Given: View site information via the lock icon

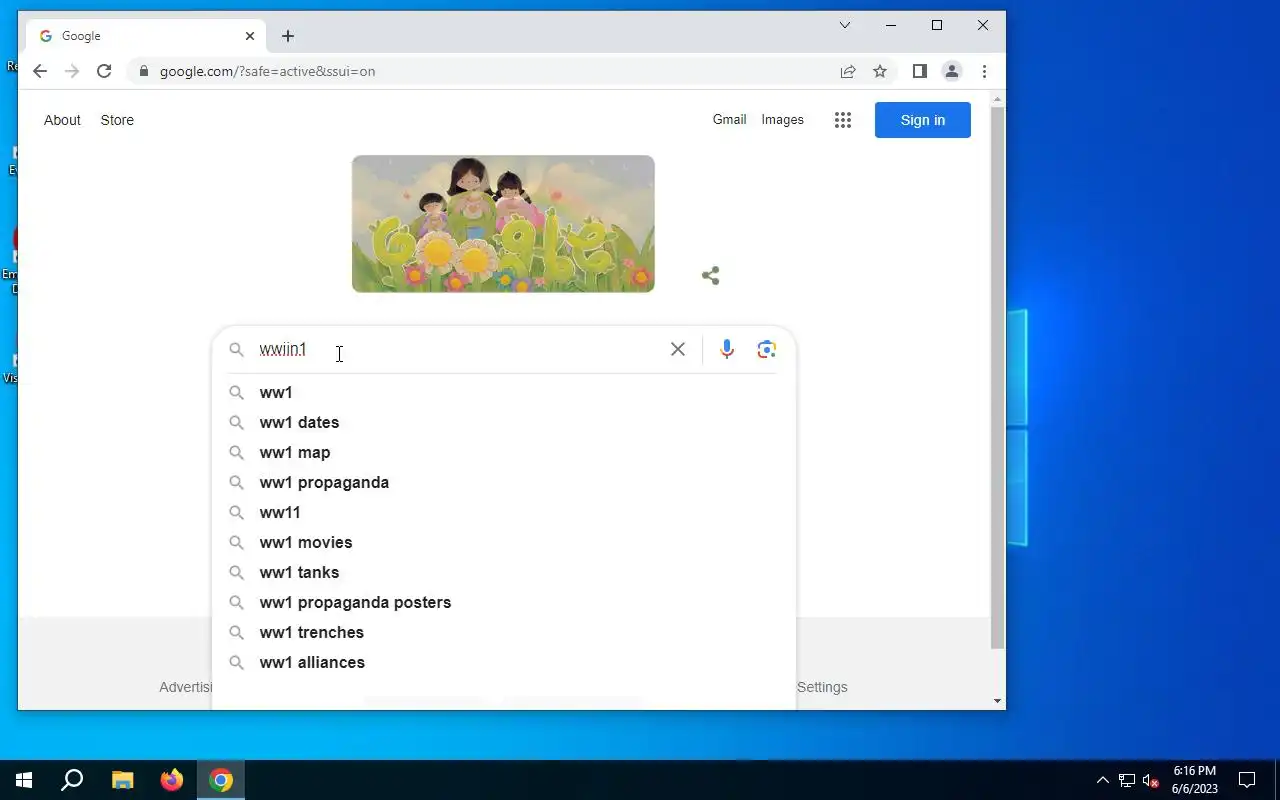Looking at the screenshot, I should (x=144, y=71).
